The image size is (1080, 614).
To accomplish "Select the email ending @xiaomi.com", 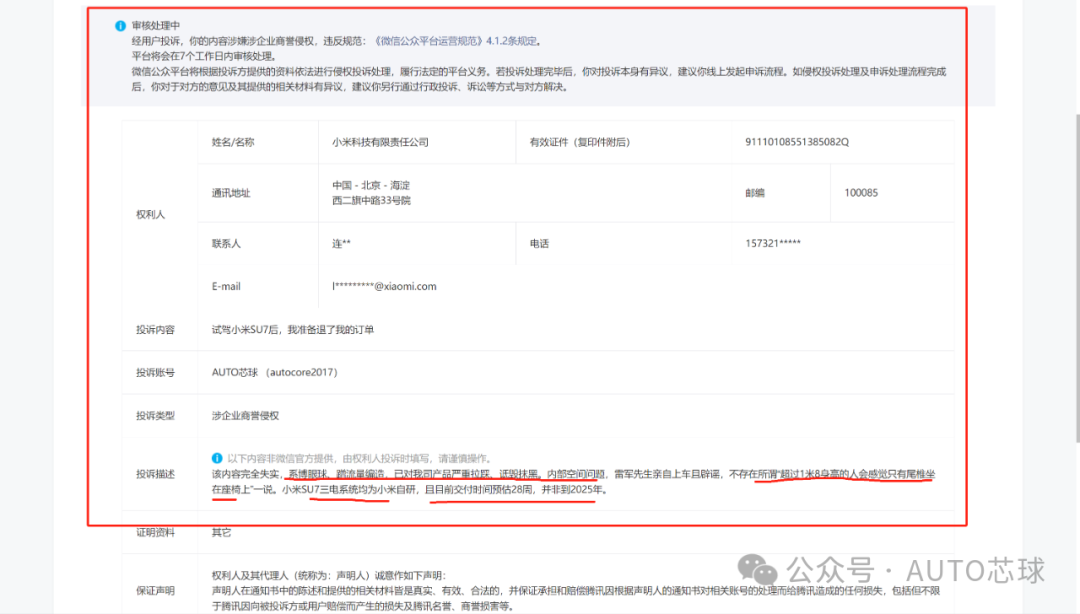I will [384, 287].
